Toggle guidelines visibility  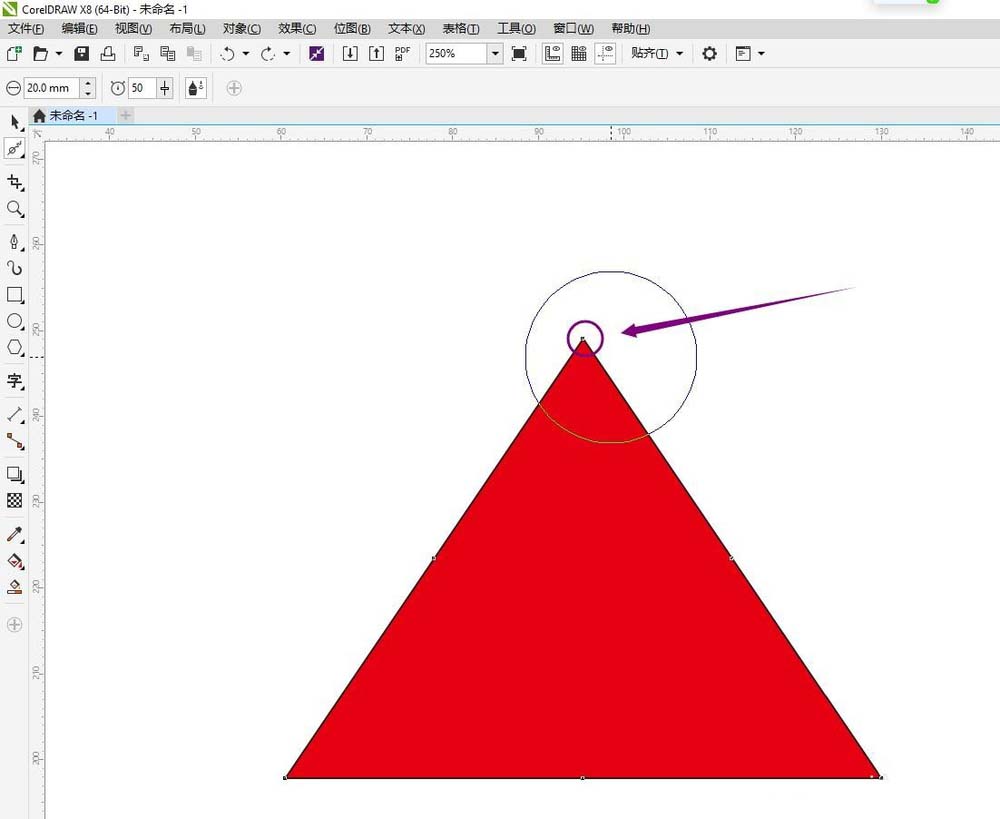coord(605,54)
